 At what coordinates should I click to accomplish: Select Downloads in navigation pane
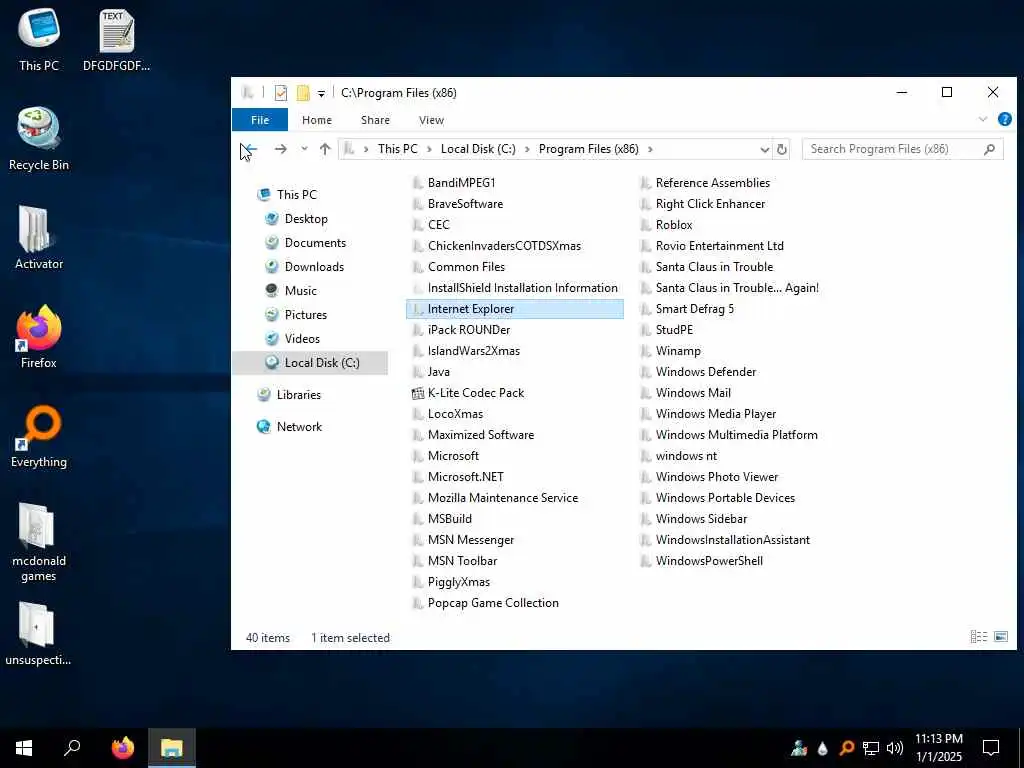304,266
